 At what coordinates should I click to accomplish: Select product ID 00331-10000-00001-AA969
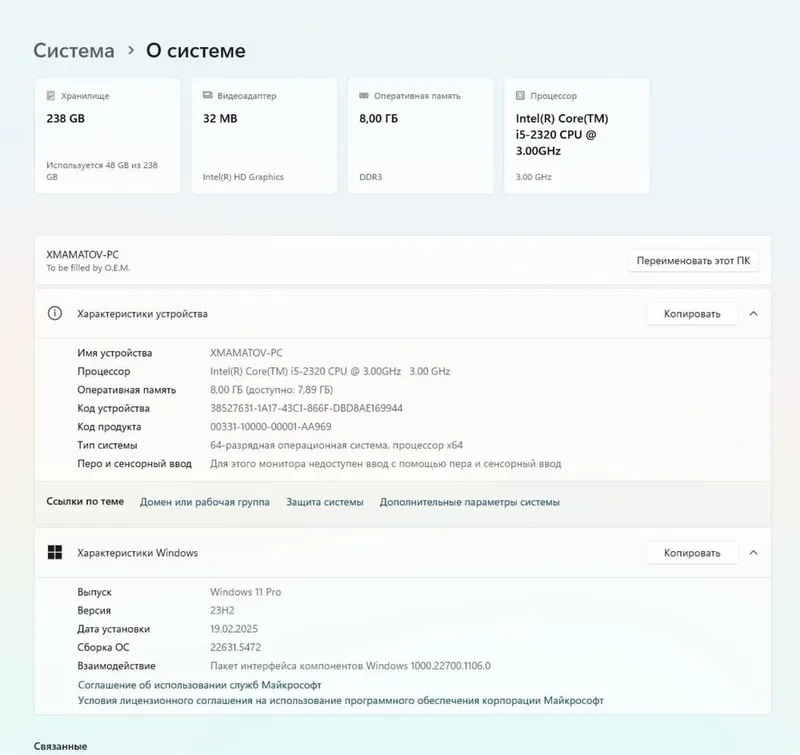click(270, 426)
